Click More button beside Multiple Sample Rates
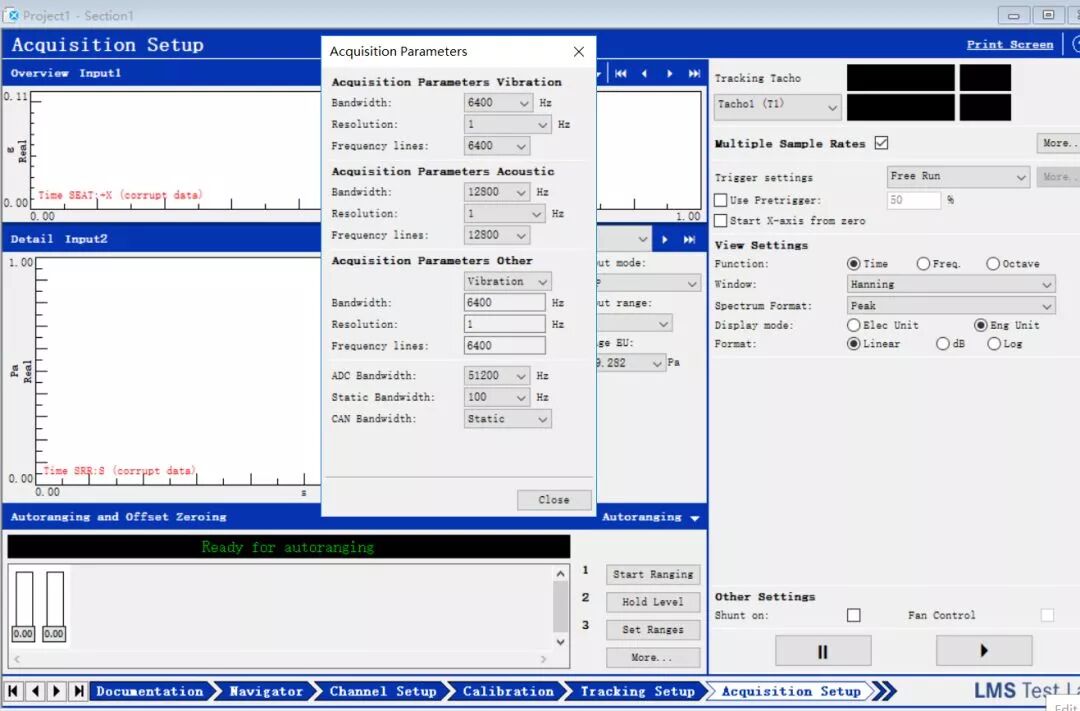The width and height of the screenshot is (1080, 711). (1058, 143)
